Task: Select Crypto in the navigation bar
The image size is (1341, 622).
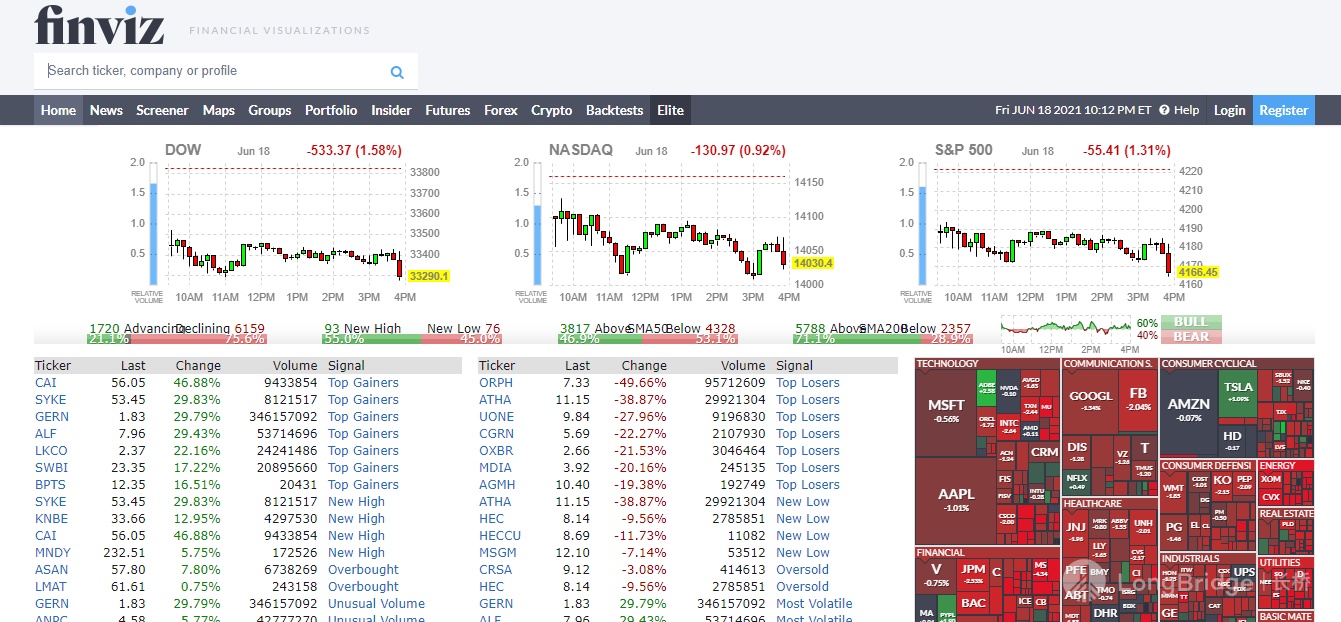Action: pos(551,110)
